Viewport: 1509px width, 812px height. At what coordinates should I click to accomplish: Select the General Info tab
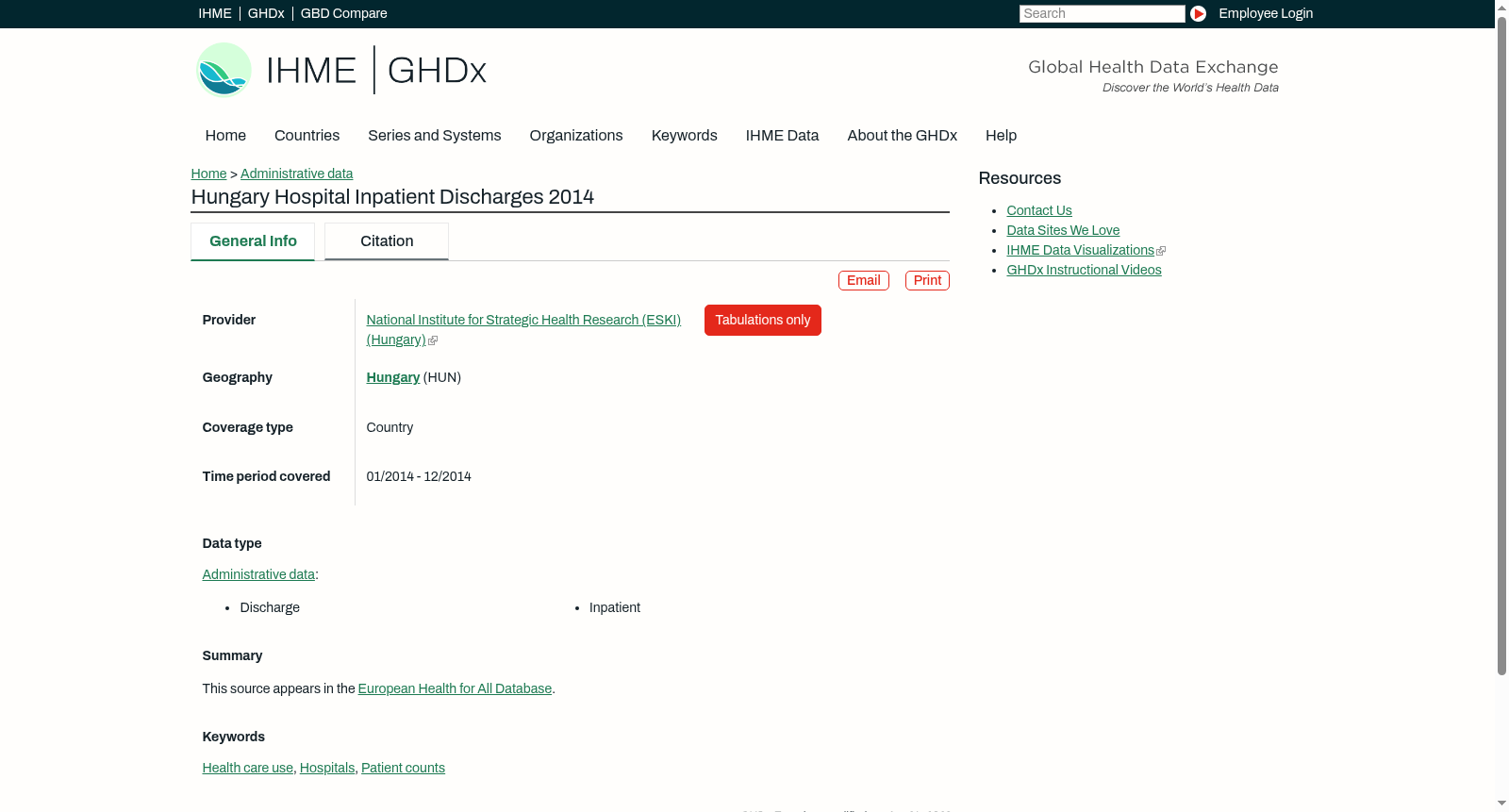[x=253, y=241]
